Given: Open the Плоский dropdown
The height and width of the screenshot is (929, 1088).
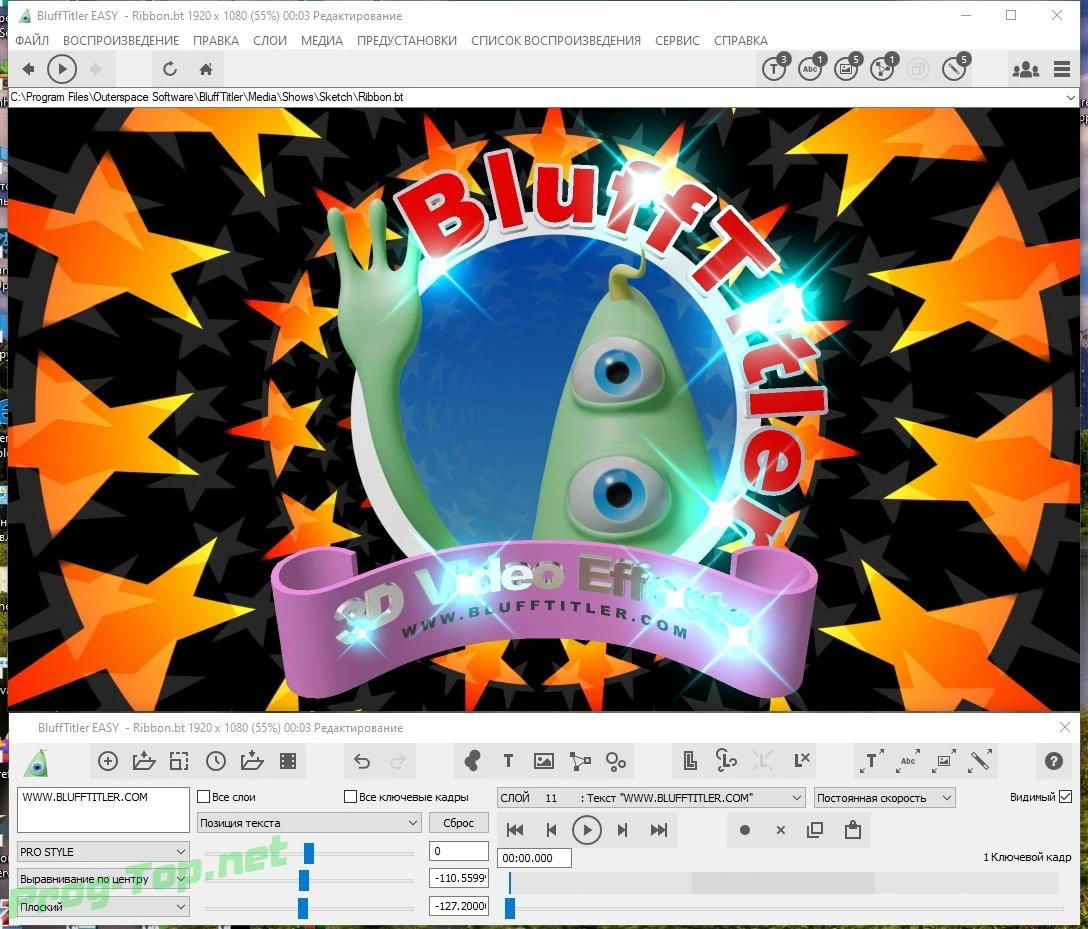Looking at the screenshot, I should click(x=103, y=907).
